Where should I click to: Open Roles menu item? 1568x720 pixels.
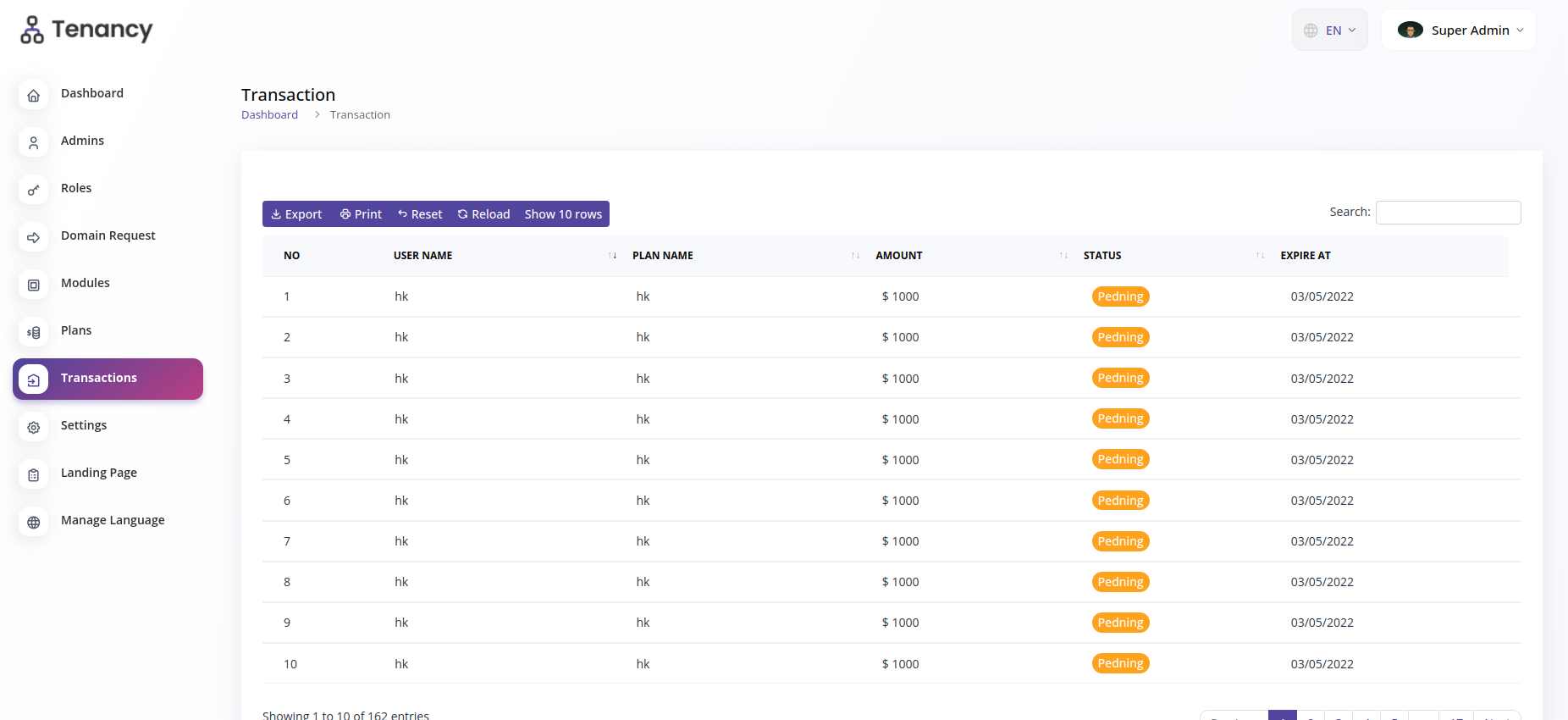point(76,188)
